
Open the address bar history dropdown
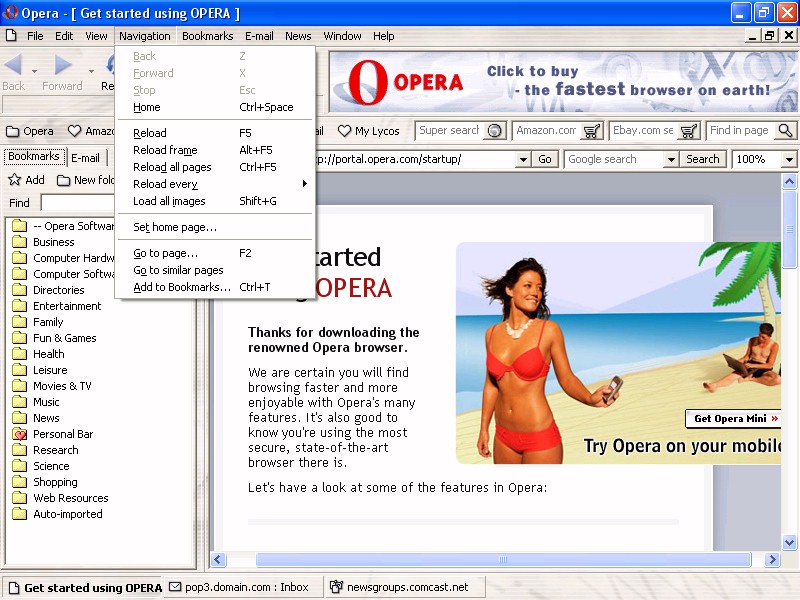(522, 159)
